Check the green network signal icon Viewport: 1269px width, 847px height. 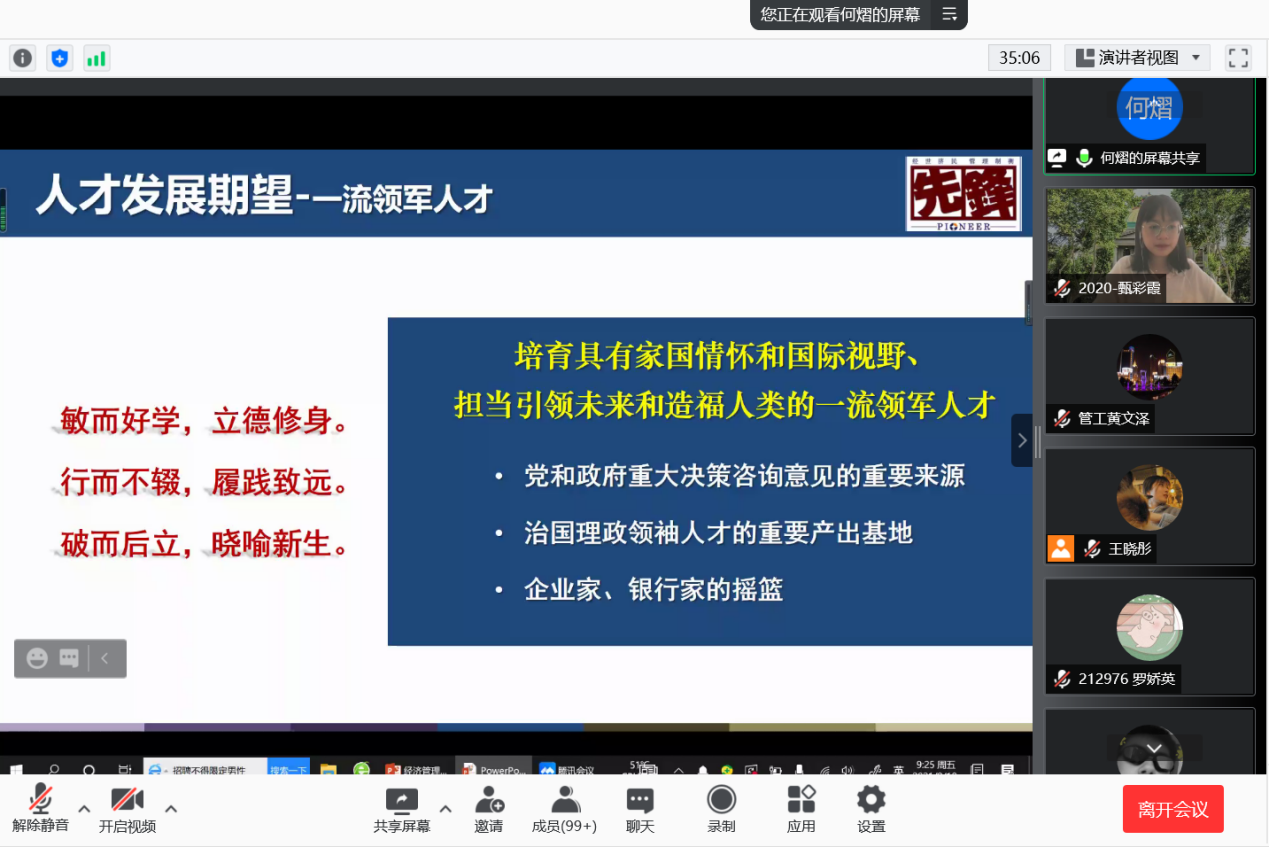tap(96, 58)
